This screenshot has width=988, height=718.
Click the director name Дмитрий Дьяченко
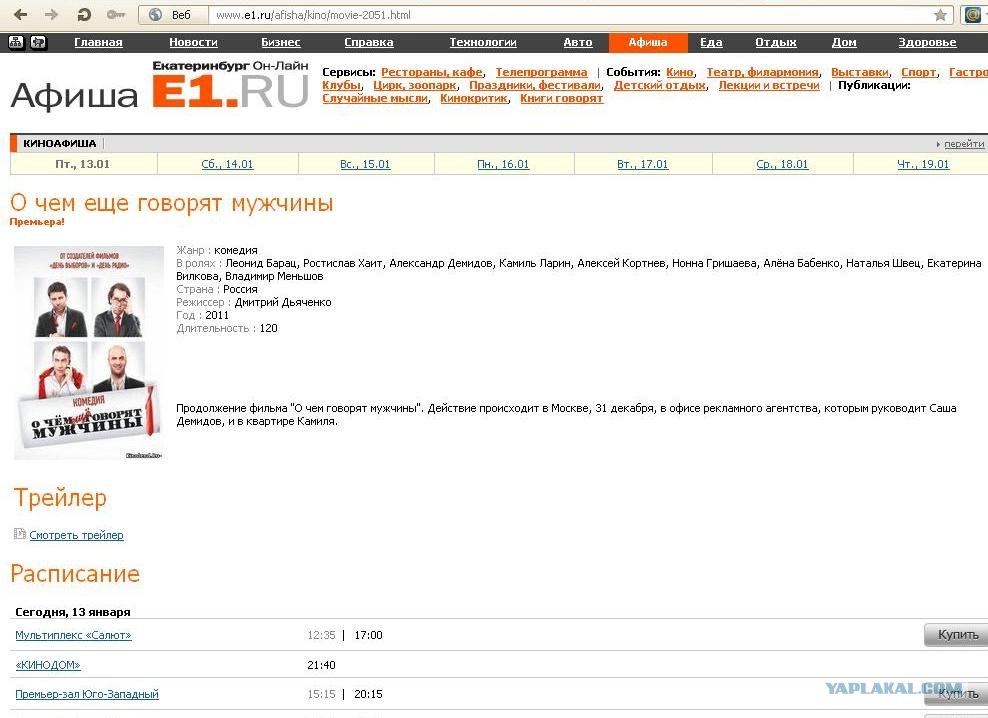(x=283, y=302)
